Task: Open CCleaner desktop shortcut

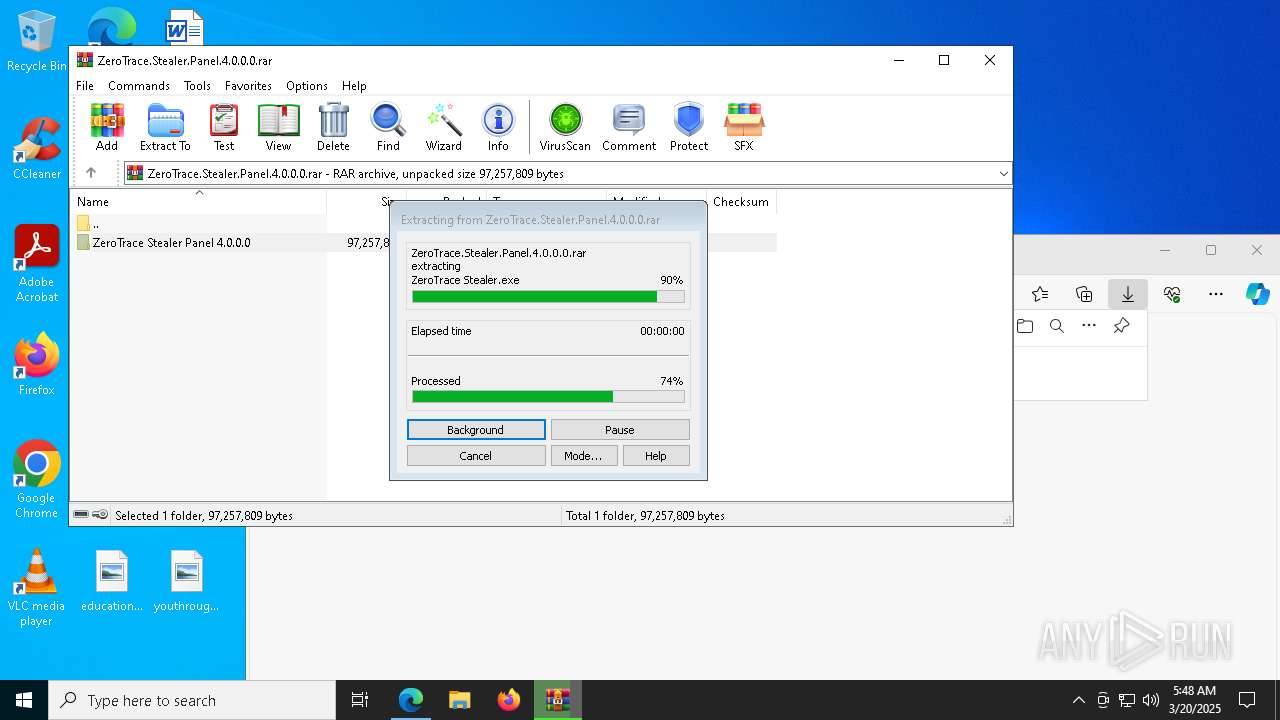Action: pos(37,148)
